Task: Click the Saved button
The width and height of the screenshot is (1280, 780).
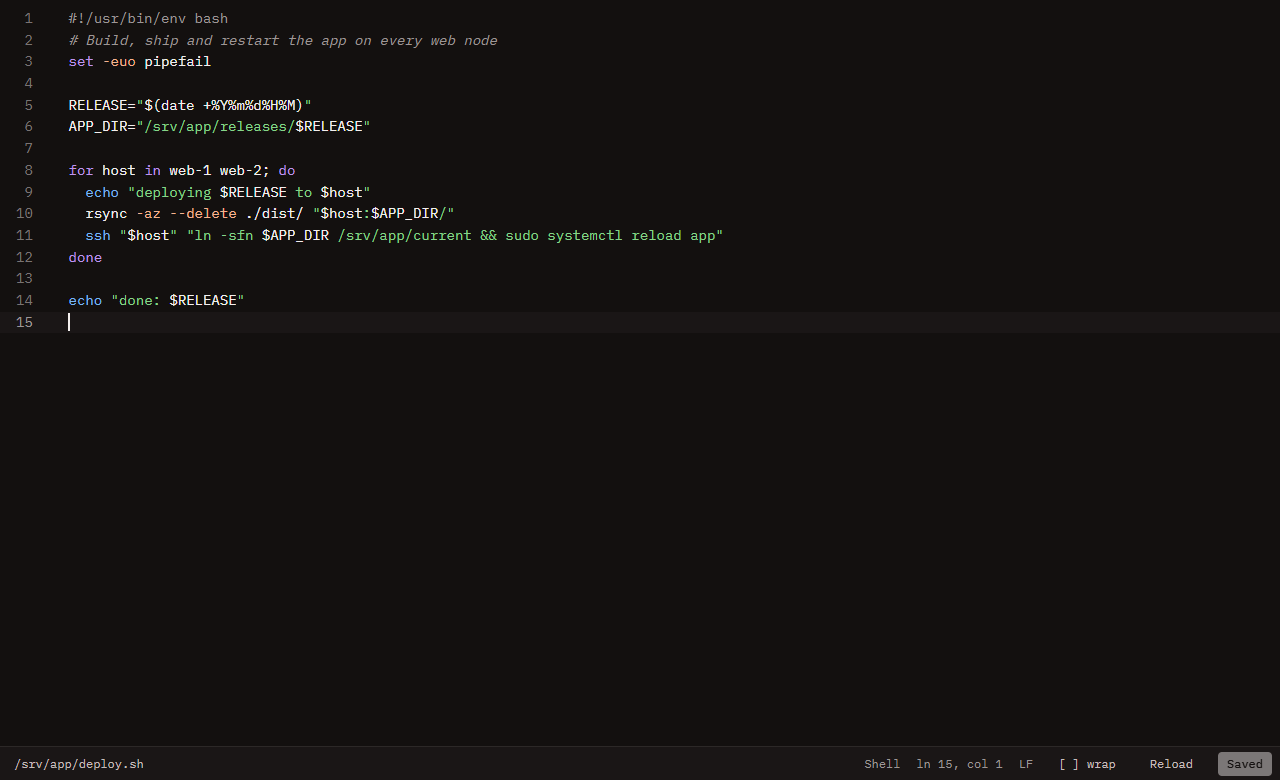Action: (x=1245, y=764)
